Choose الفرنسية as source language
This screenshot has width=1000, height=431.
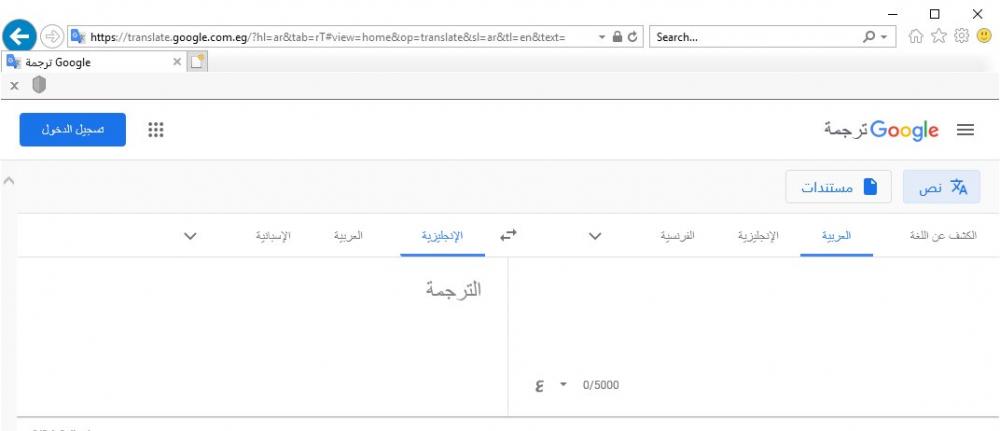point(677,236)
